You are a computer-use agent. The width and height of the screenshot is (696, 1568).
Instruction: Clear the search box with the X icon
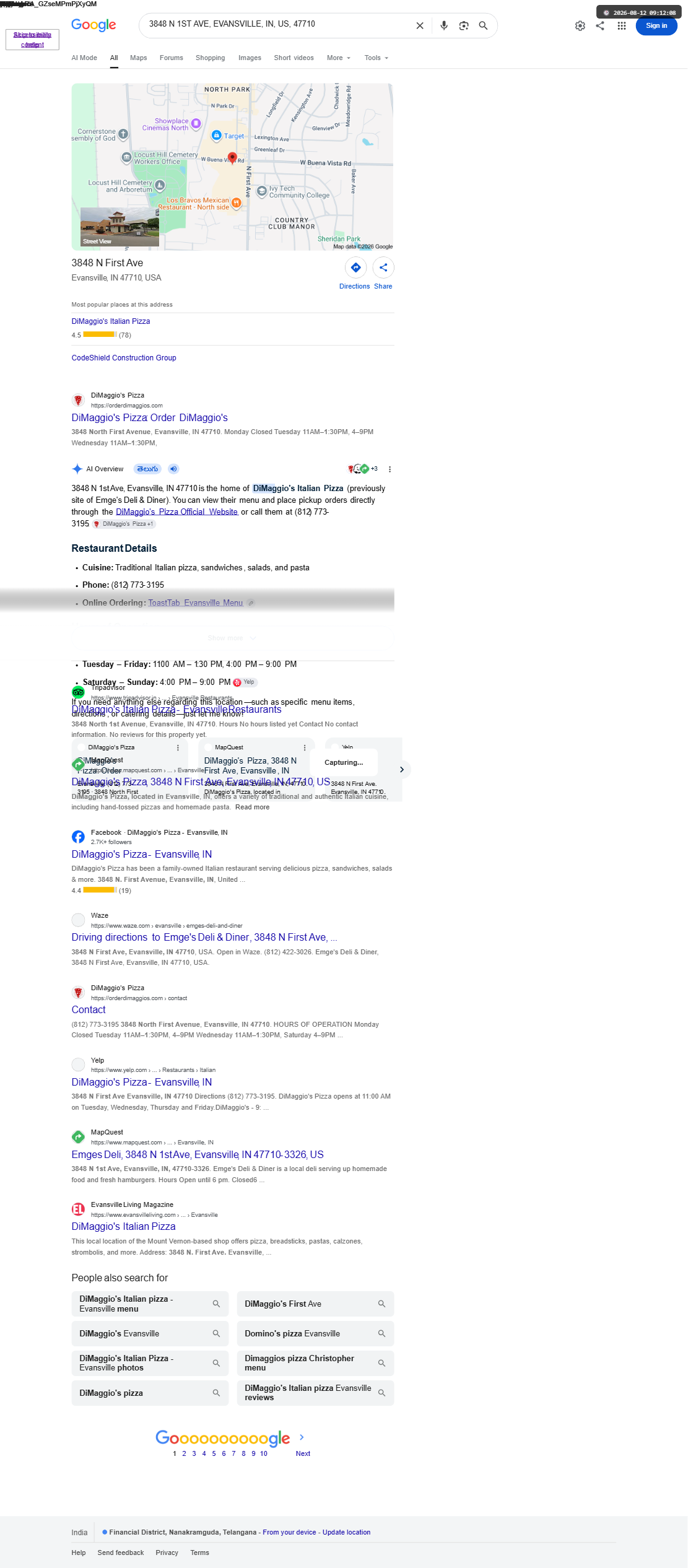[x=420, y=25]
